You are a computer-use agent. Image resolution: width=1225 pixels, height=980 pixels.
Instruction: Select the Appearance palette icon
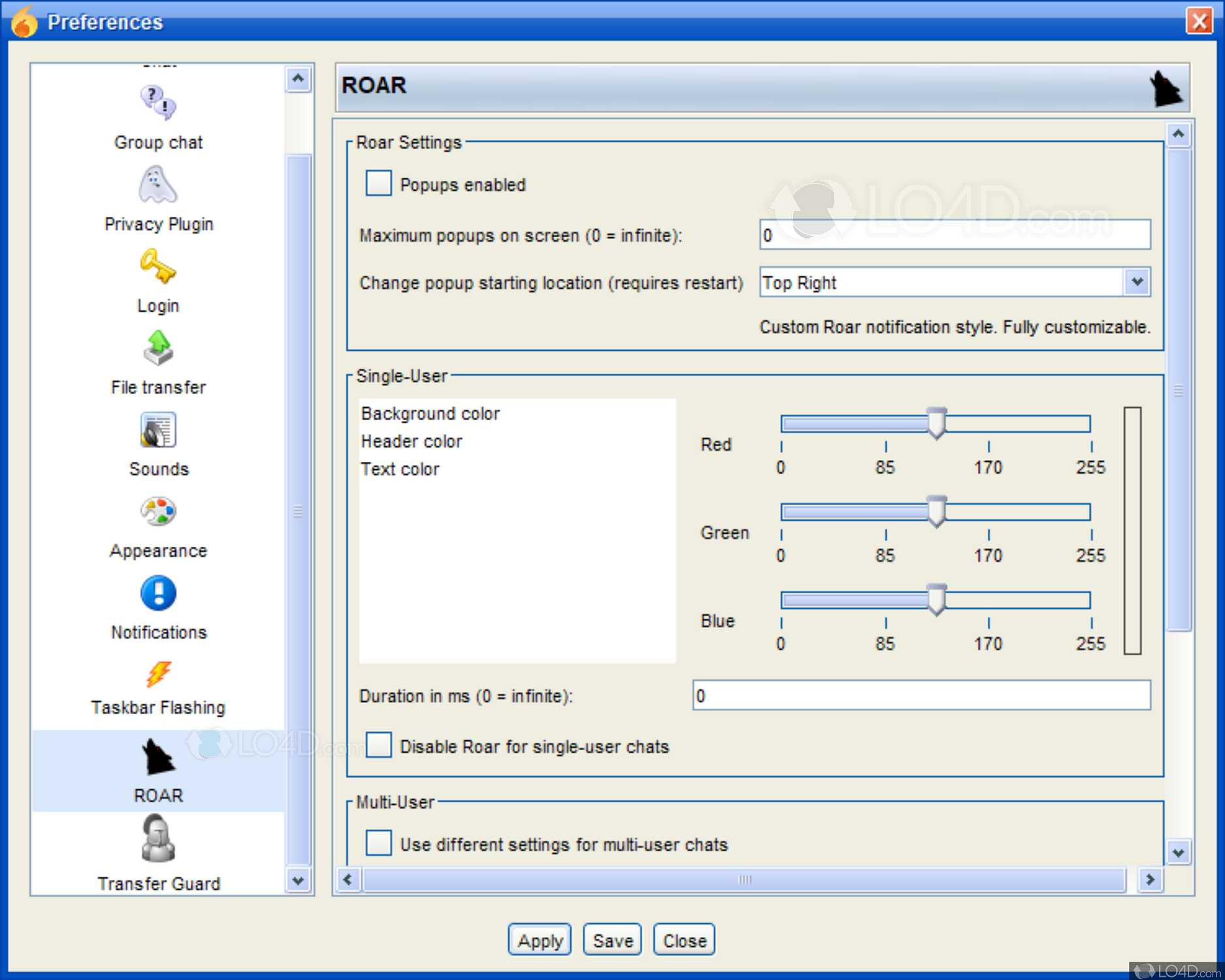(x=157, y=512)
